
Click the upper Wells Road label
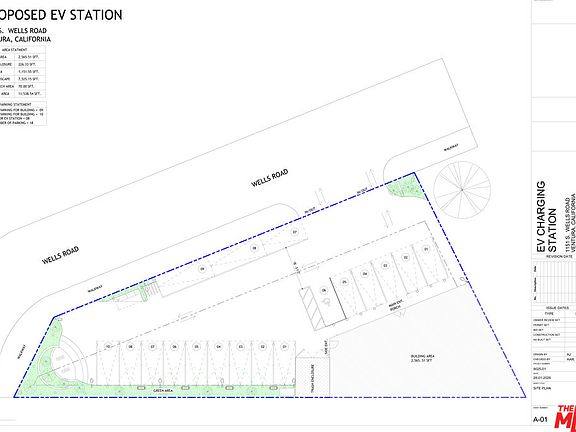click(x=269, y=178)
